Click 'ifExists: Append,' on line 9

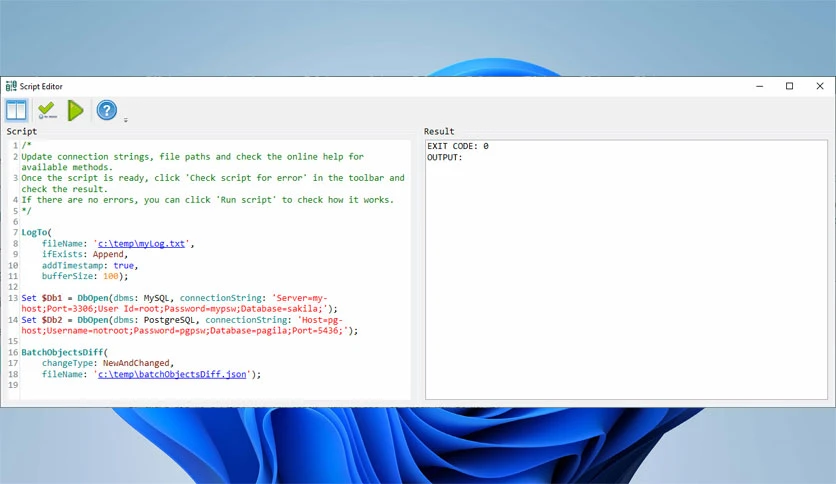[85, 254]
